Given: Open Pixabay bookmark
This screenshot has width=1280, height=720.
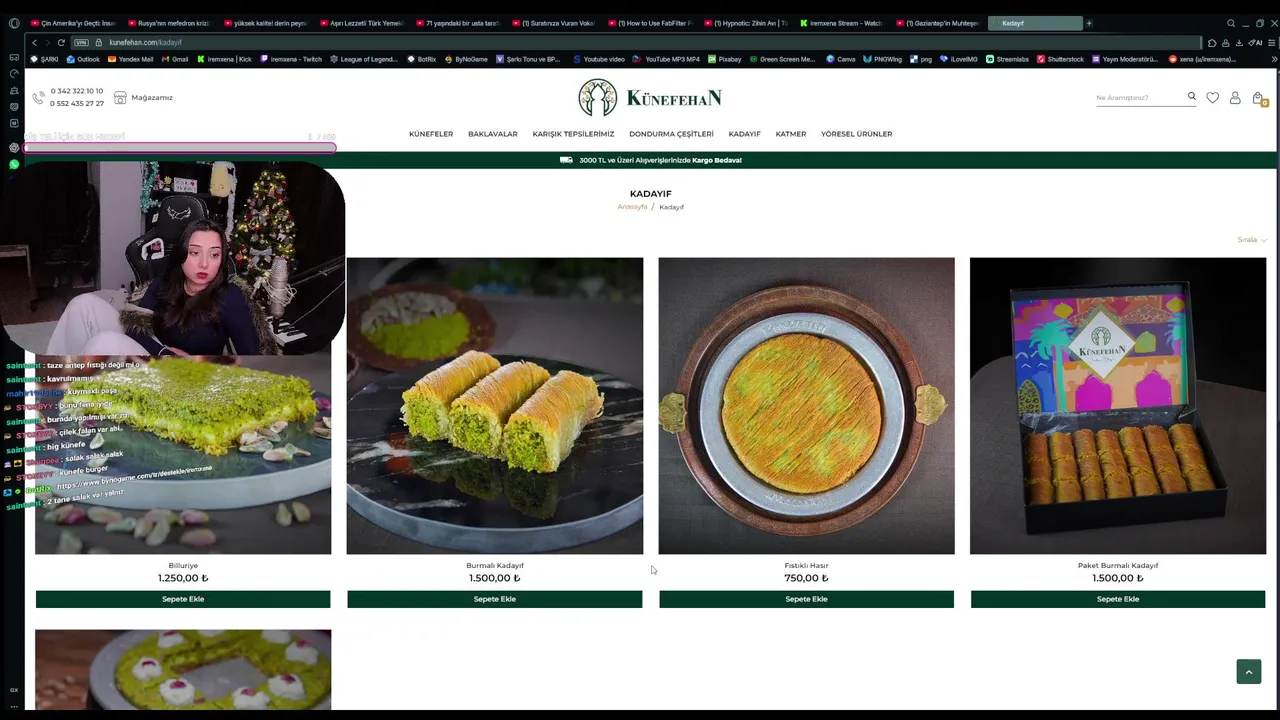Looking at the screenshot, I should click(725, 59).
